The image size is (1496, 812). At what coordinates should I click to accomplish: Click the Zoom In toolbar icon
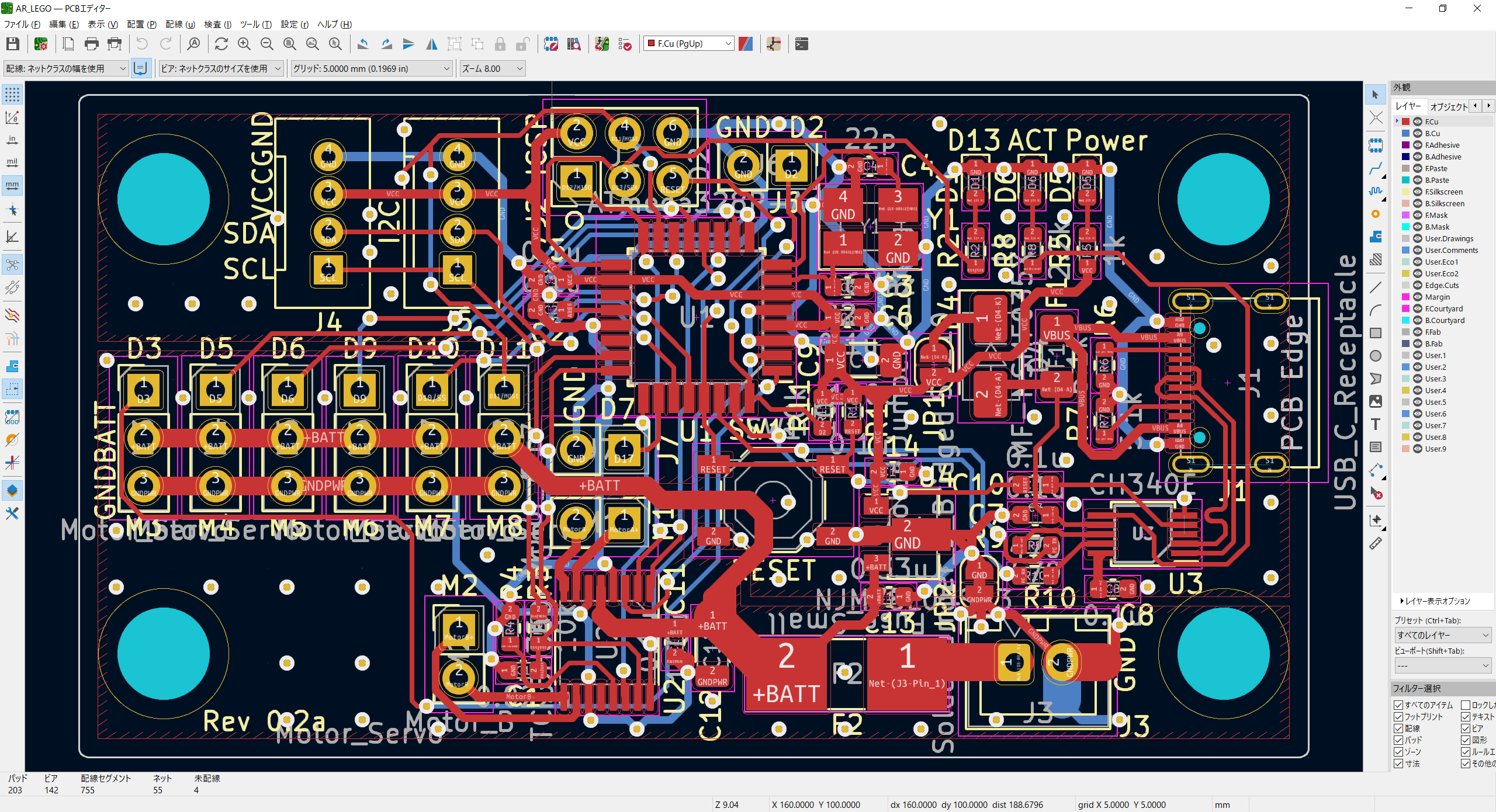click(244, 44)
